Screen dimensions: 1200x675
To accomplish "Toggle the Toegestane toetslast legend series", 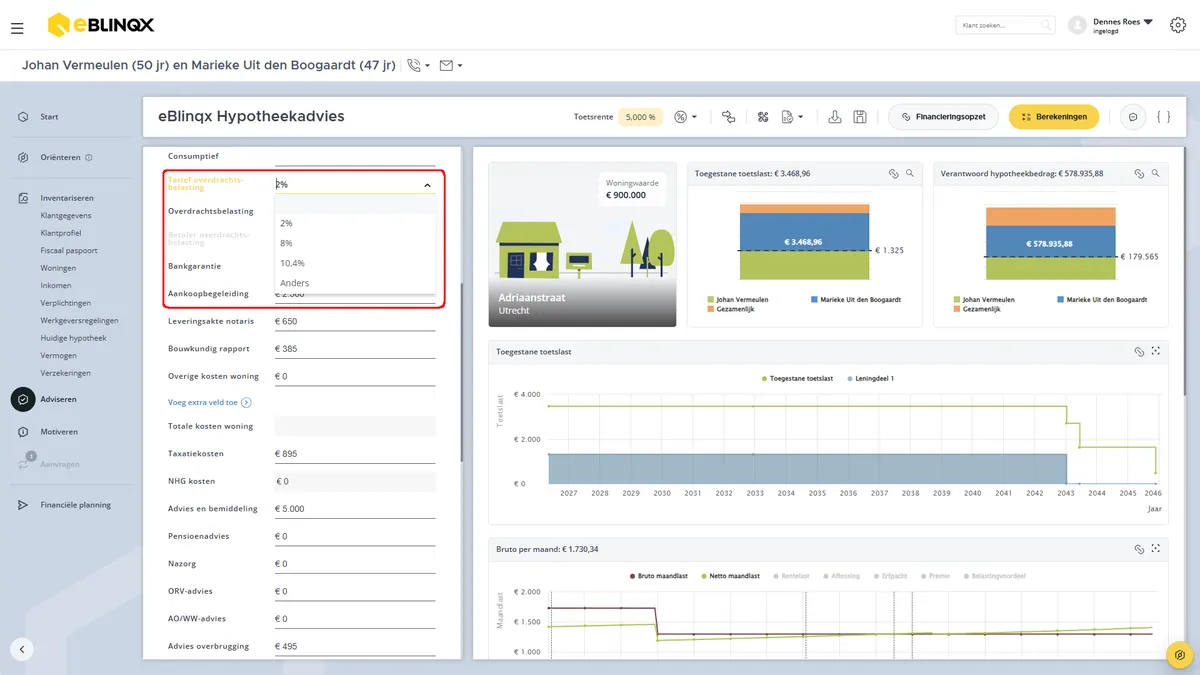I will [796, 378].
